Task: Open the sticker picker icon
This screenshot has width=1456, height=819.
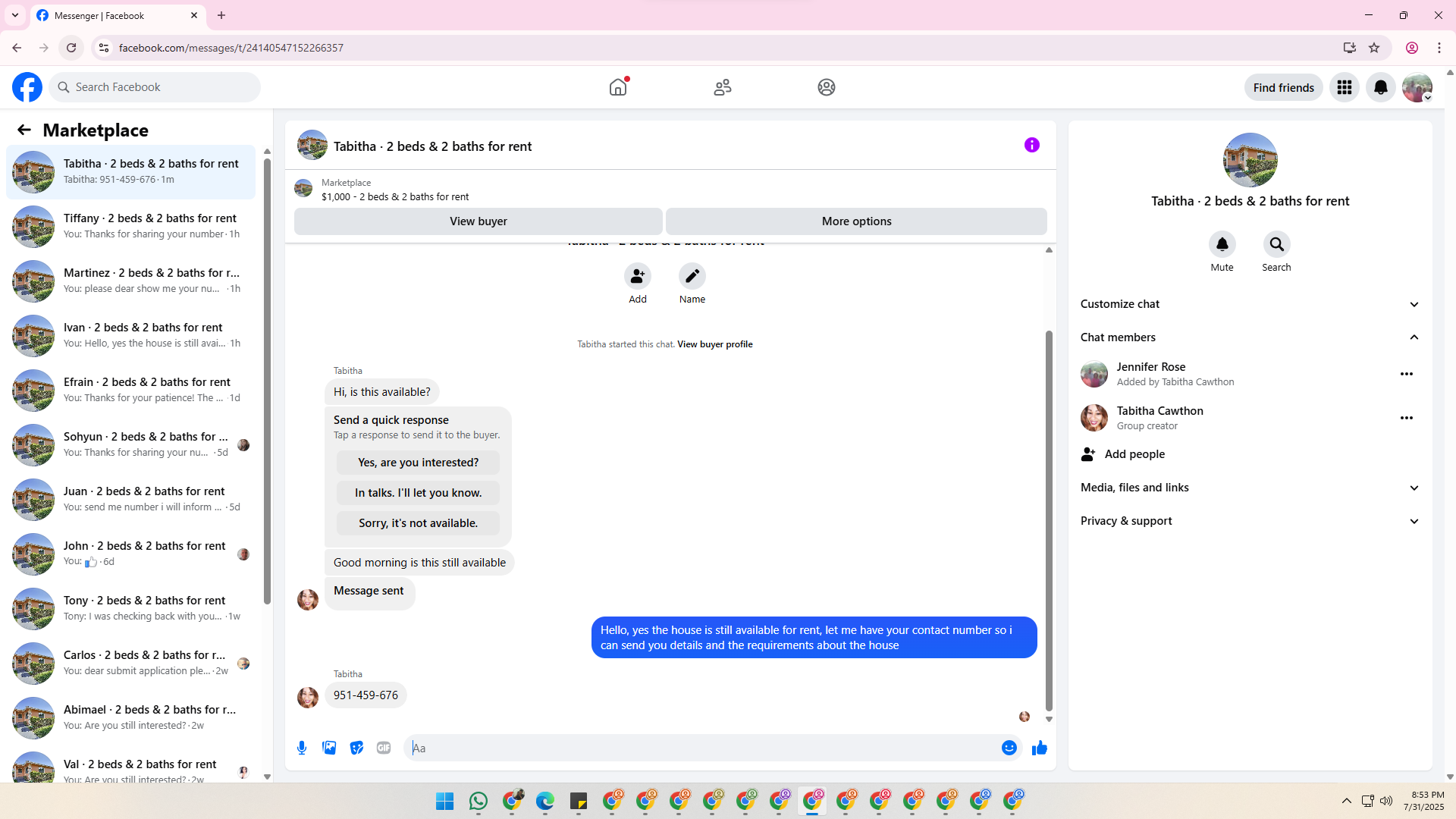Action: coord(356,748)
